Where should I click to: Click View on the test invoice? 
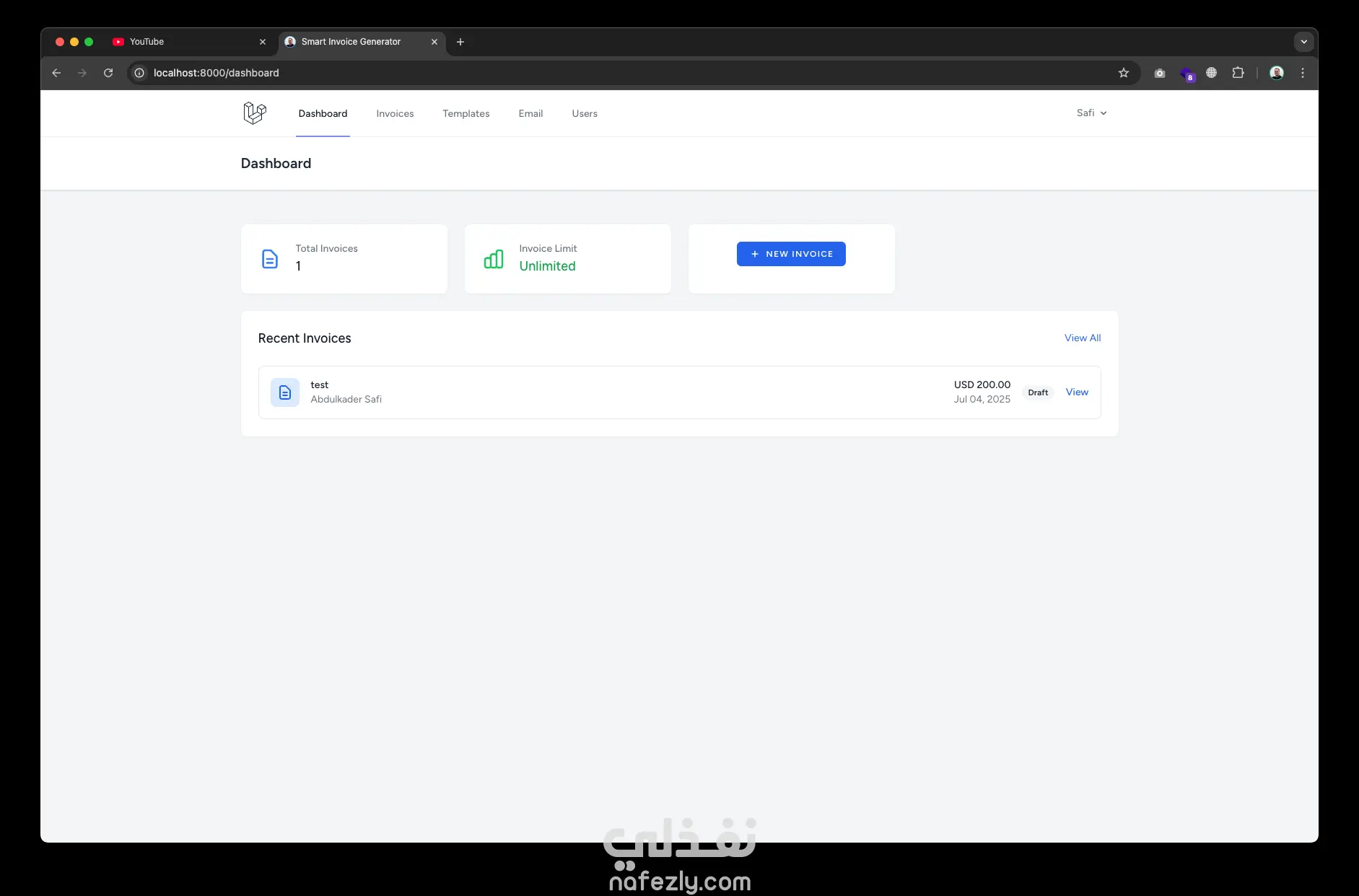(x=1077, y=392)
